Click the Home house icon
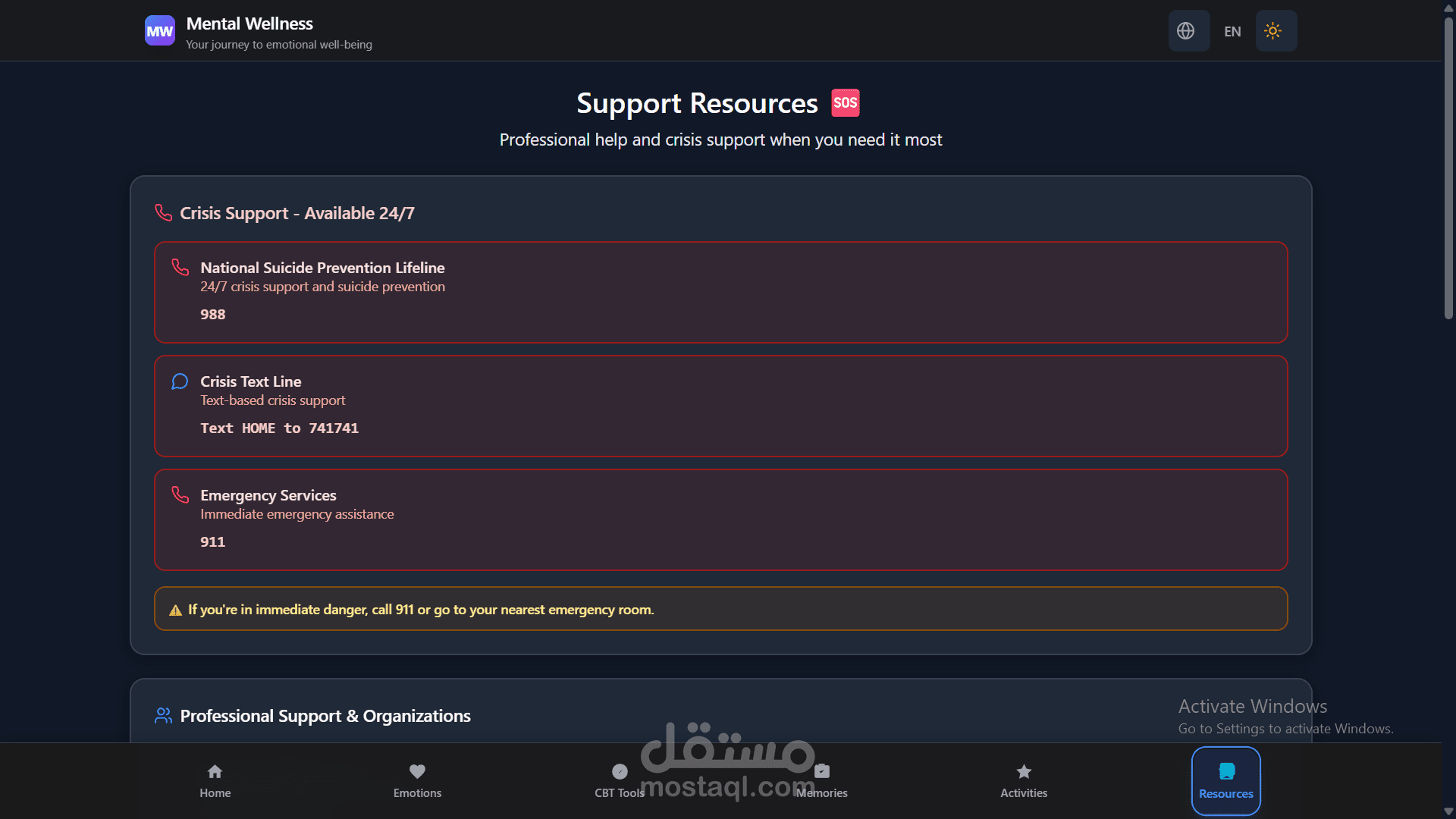 [215, 771]
